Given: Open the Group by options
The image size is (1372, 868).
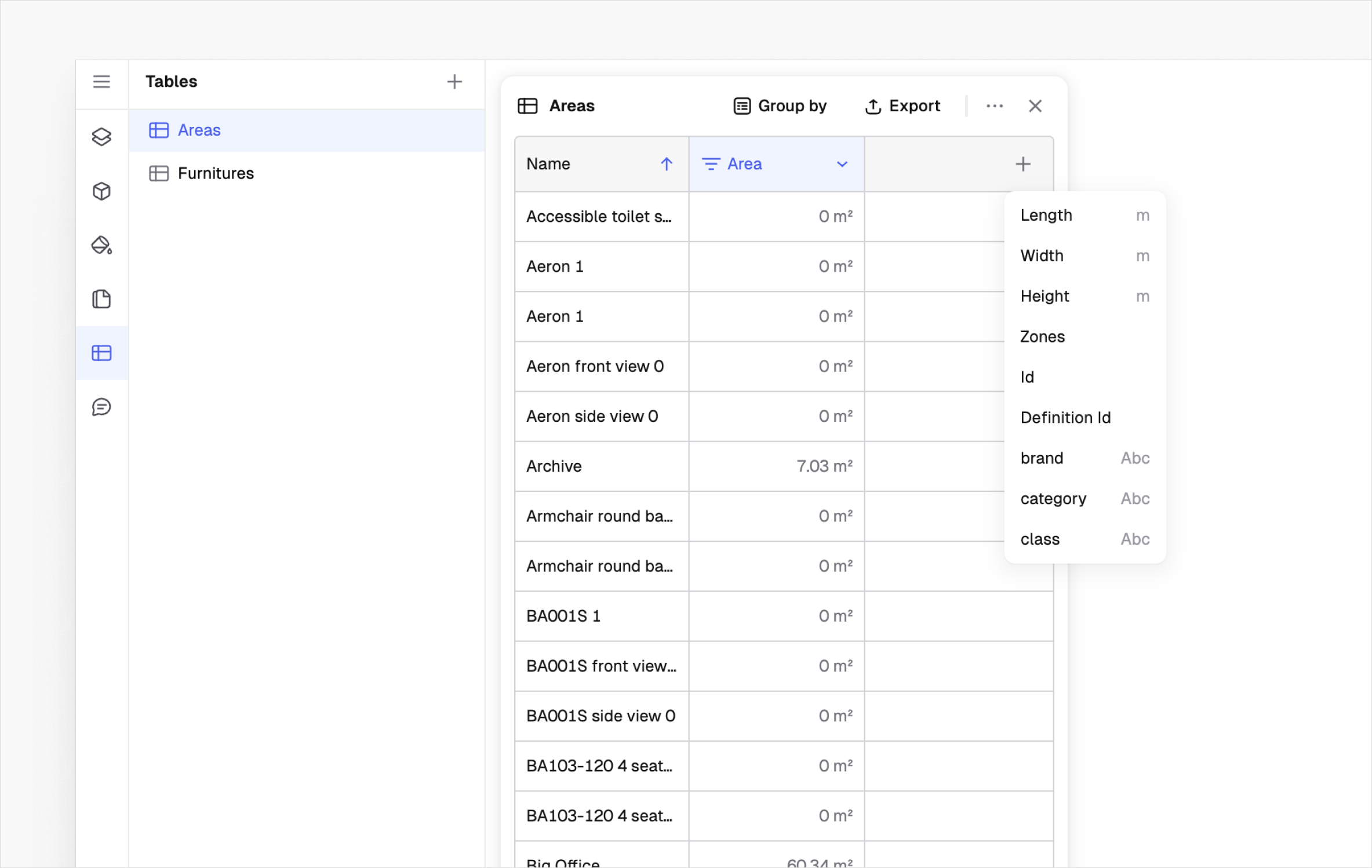Looking at the screenshot, I should point(780,106).
